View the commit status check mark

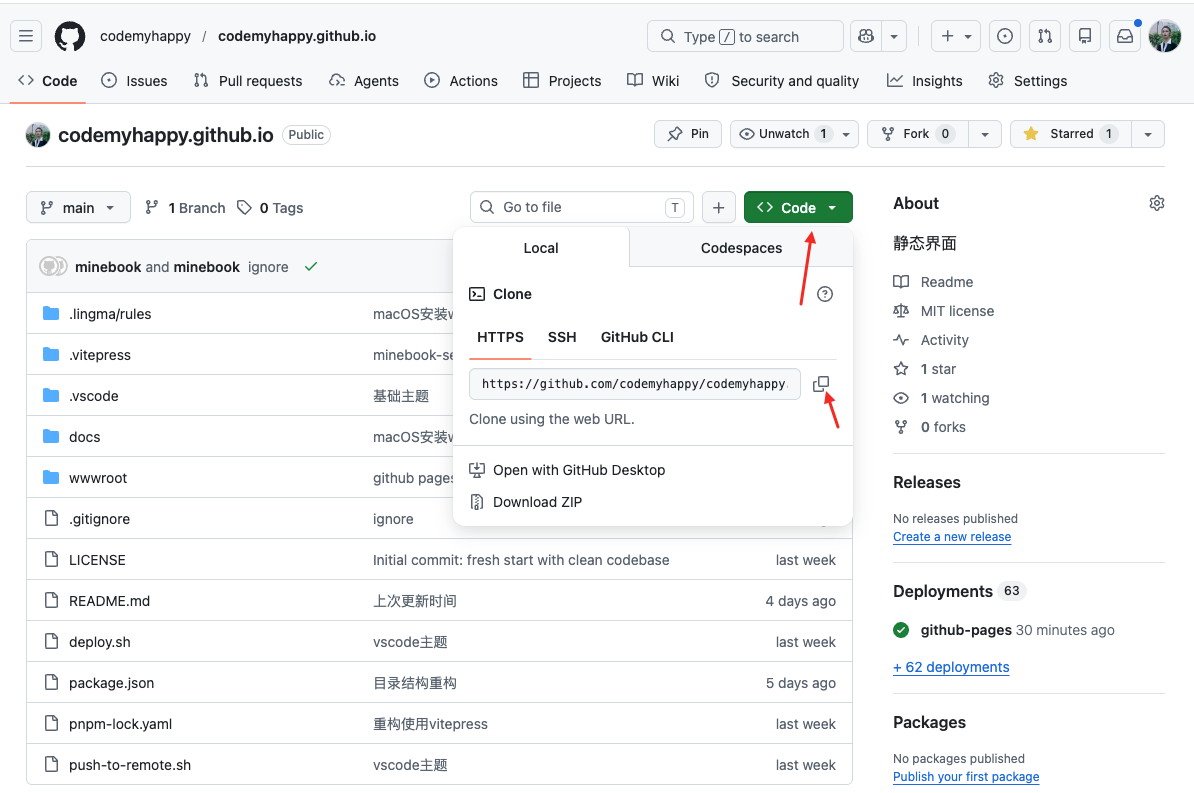[311, 267]
